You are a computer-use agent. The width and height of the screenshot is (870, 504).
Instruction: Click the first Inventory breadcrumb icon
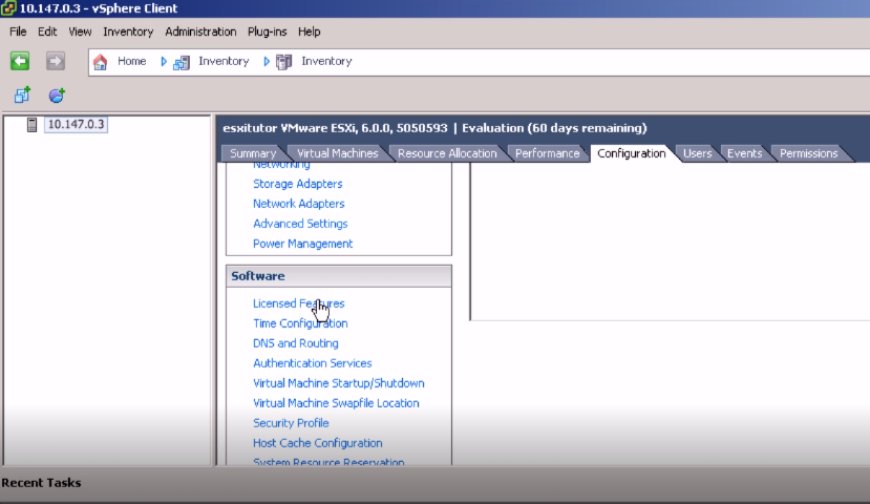[x=181, y=62]
